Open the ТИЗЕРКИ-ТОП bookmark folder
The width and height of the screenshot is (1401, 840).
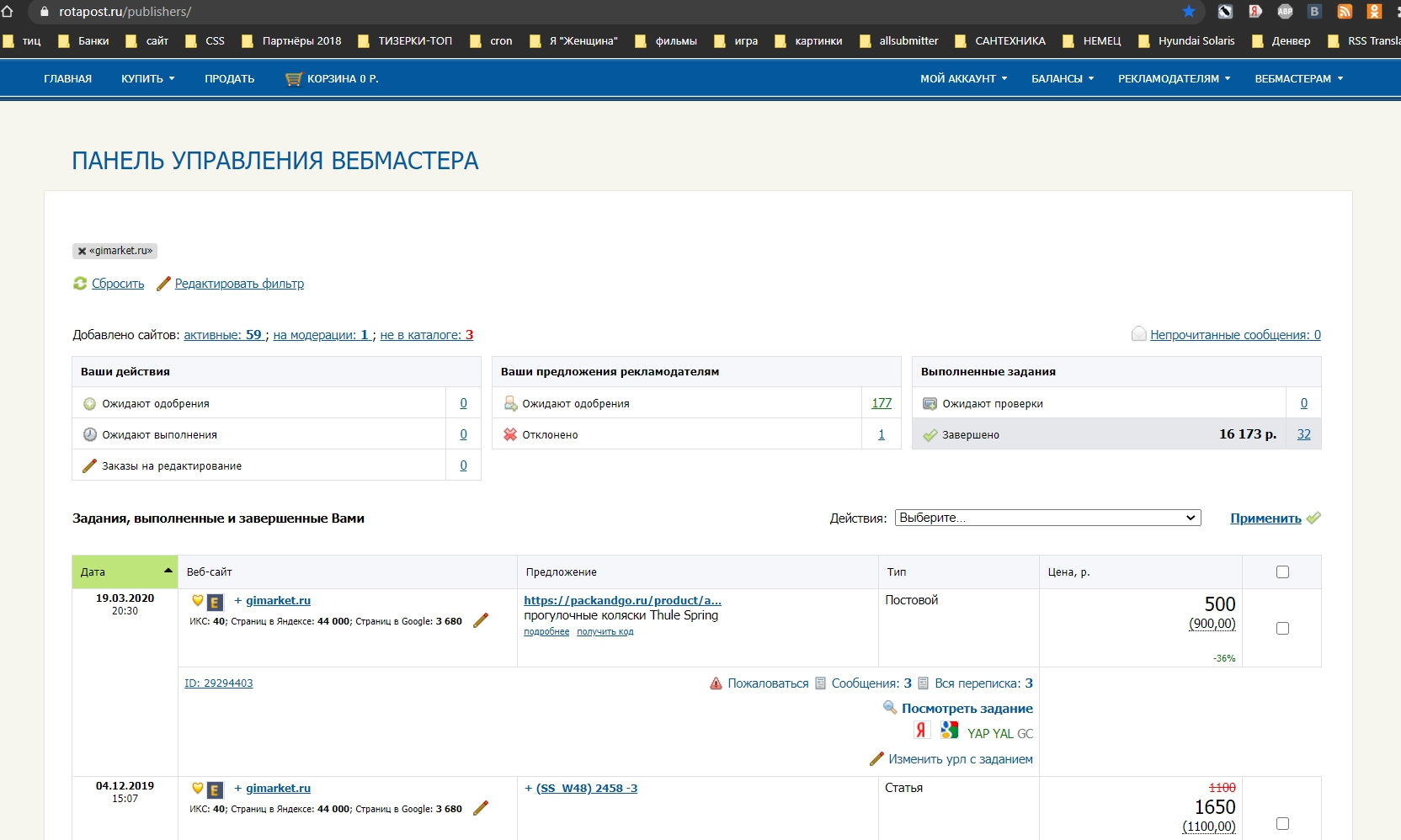pos(406,40)
